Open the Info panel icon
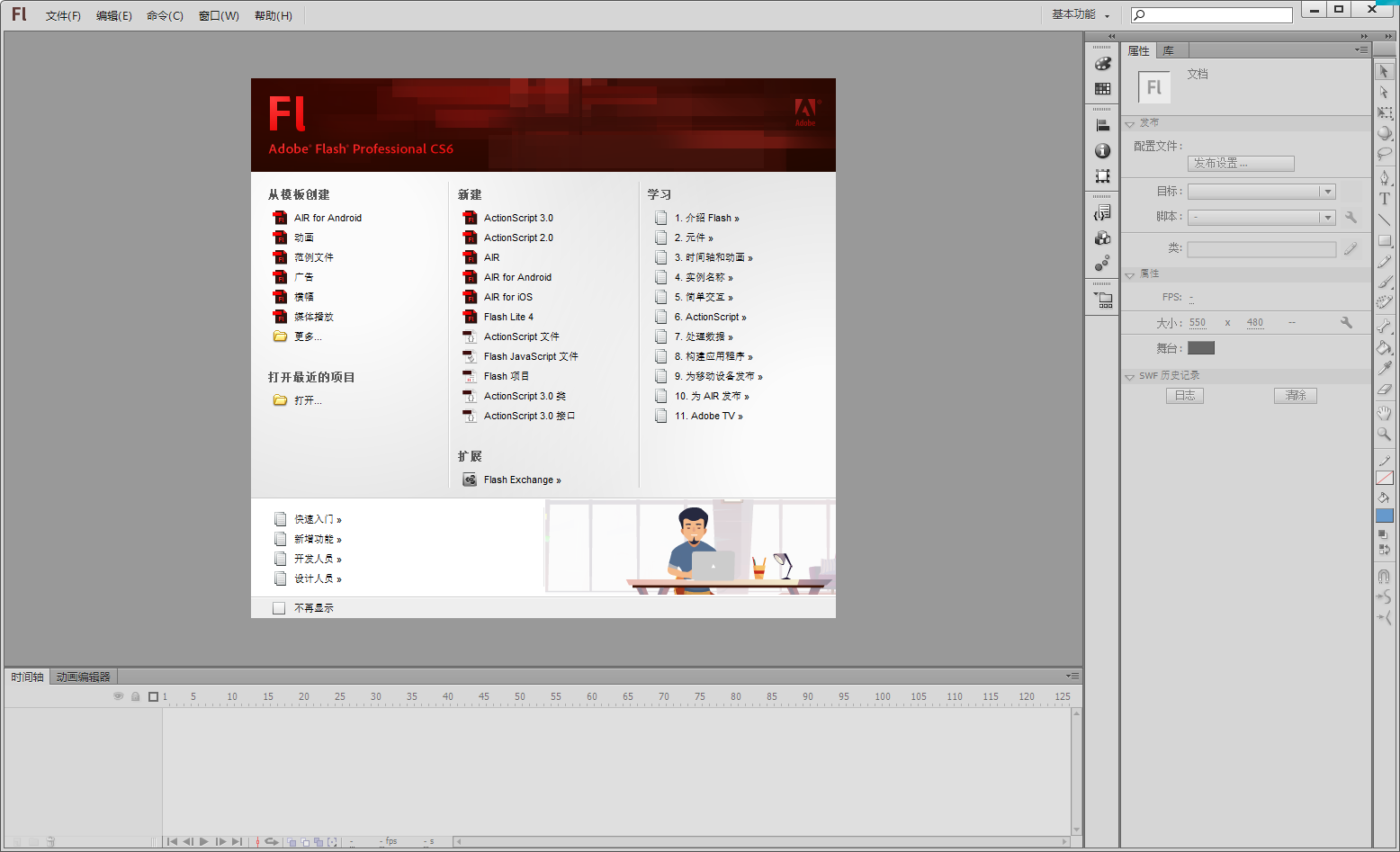Screen dimensions: 1400x852 click(1102, 151)
